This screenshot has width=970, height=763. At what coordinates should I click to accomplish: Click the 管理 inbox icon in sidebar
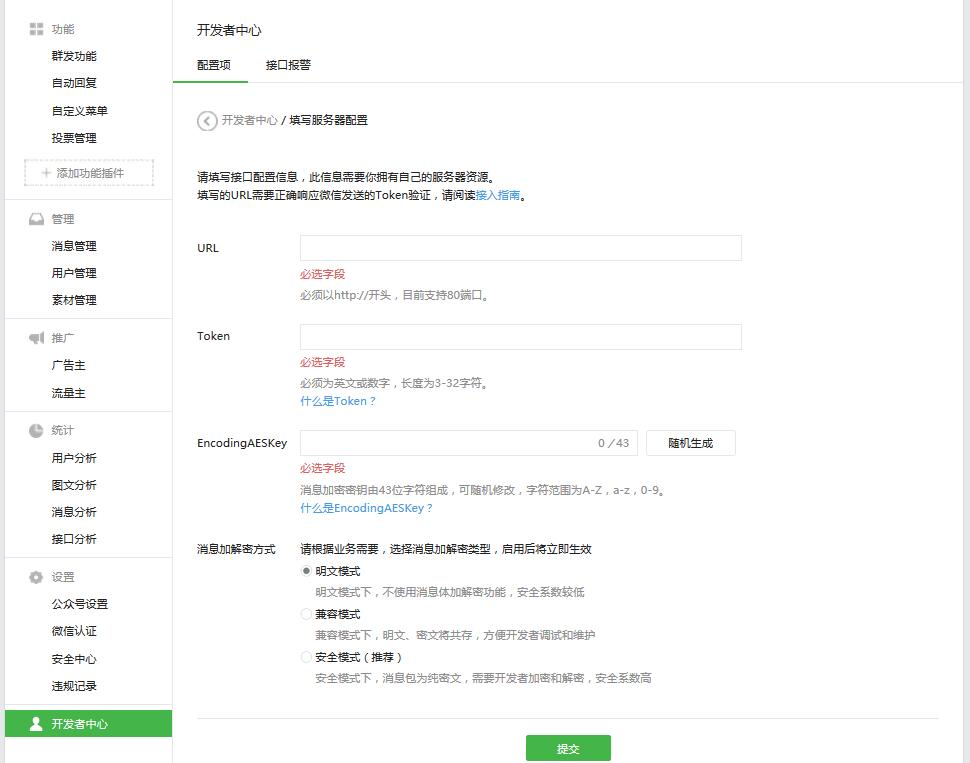(36, 219)
